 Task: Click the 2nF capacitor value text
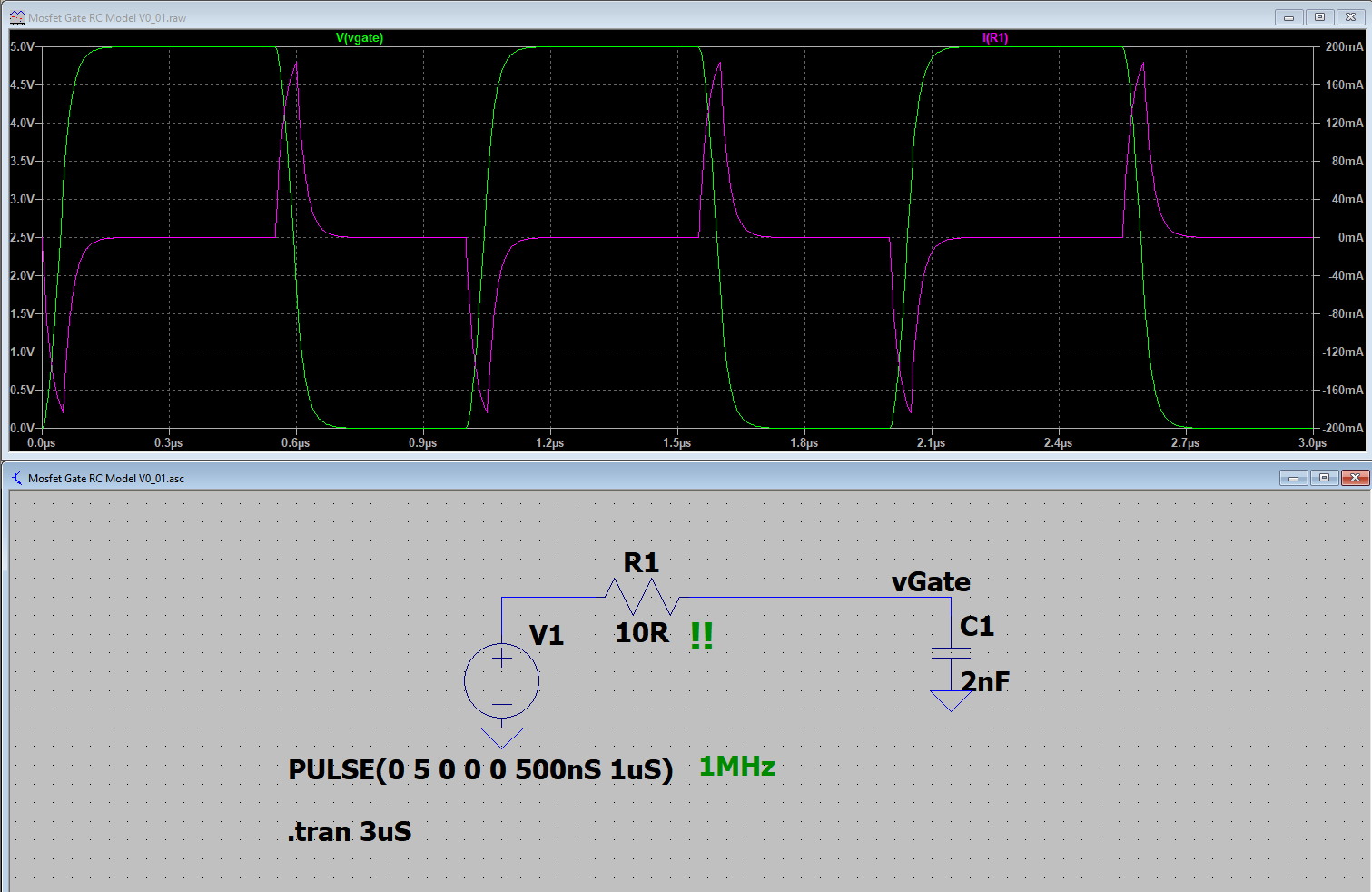click(985, 682)
